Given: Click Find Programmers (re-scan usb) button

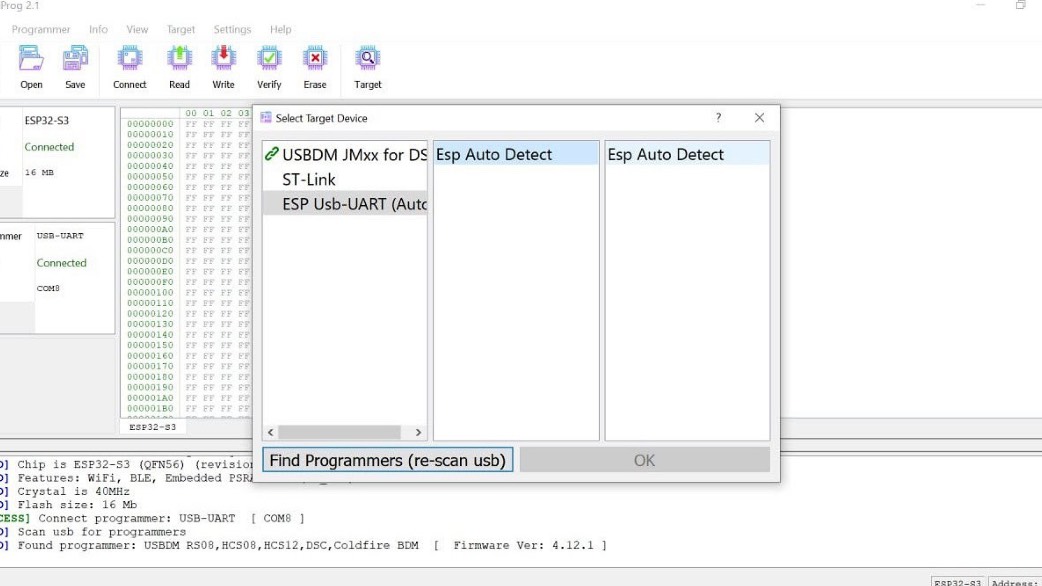Looking at the screenshot, I should pos(387,460).
